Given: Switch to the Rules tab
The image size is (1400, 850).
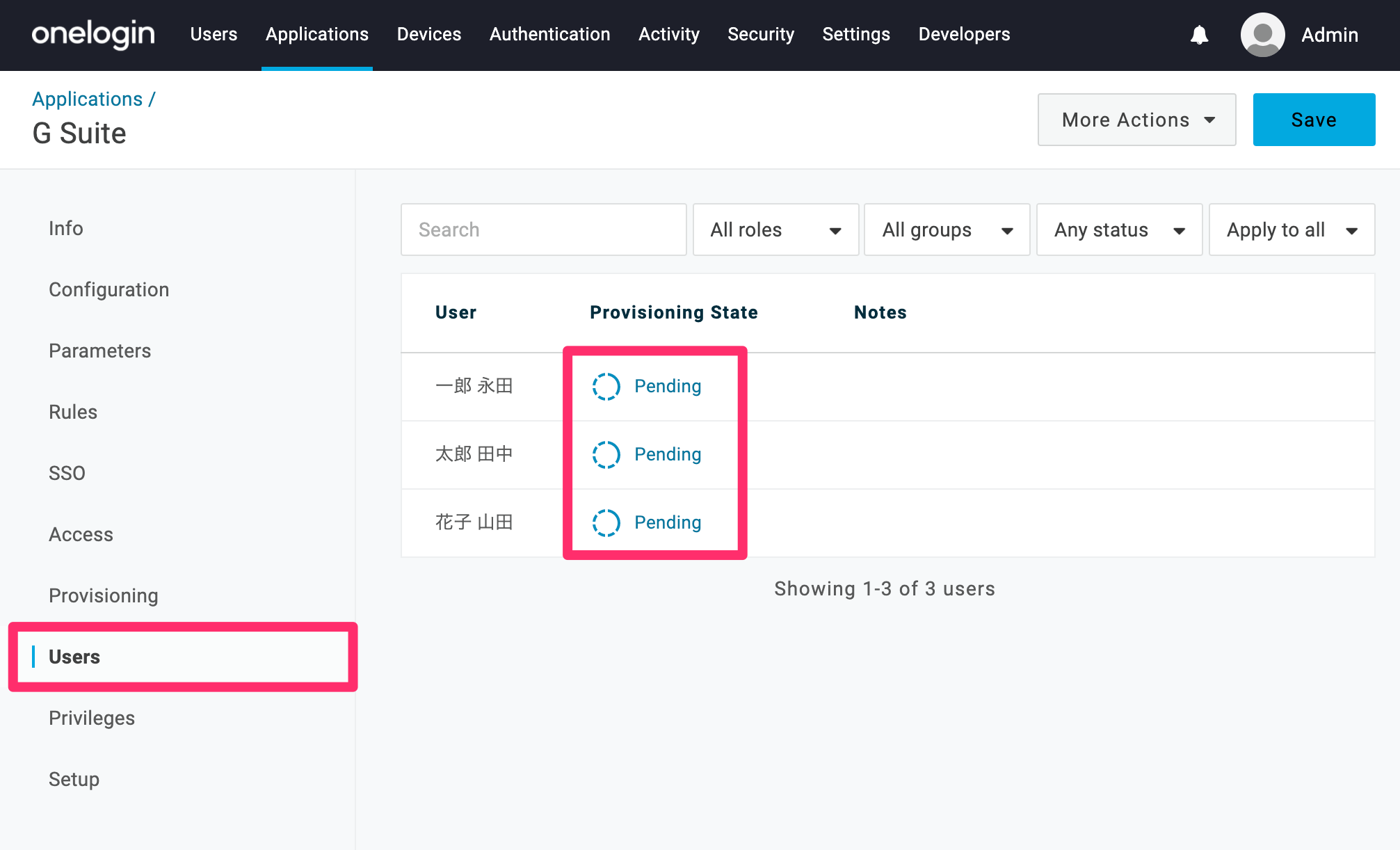Looking at the screenshot, I should [x=73, y=412].
